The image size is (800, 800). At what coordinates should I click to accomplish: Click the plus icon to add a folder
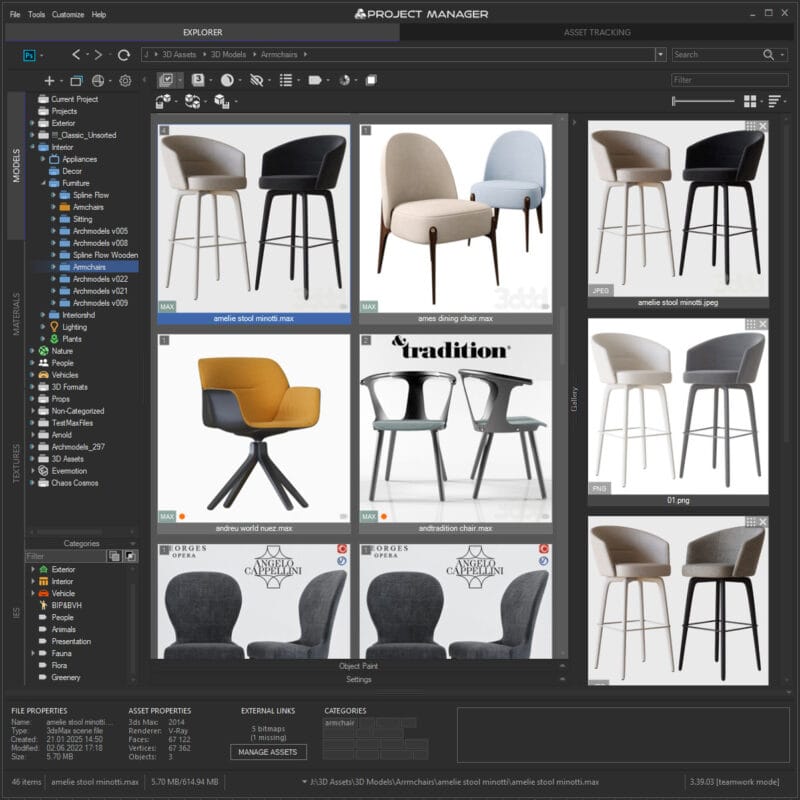click(x=49, y=81)
